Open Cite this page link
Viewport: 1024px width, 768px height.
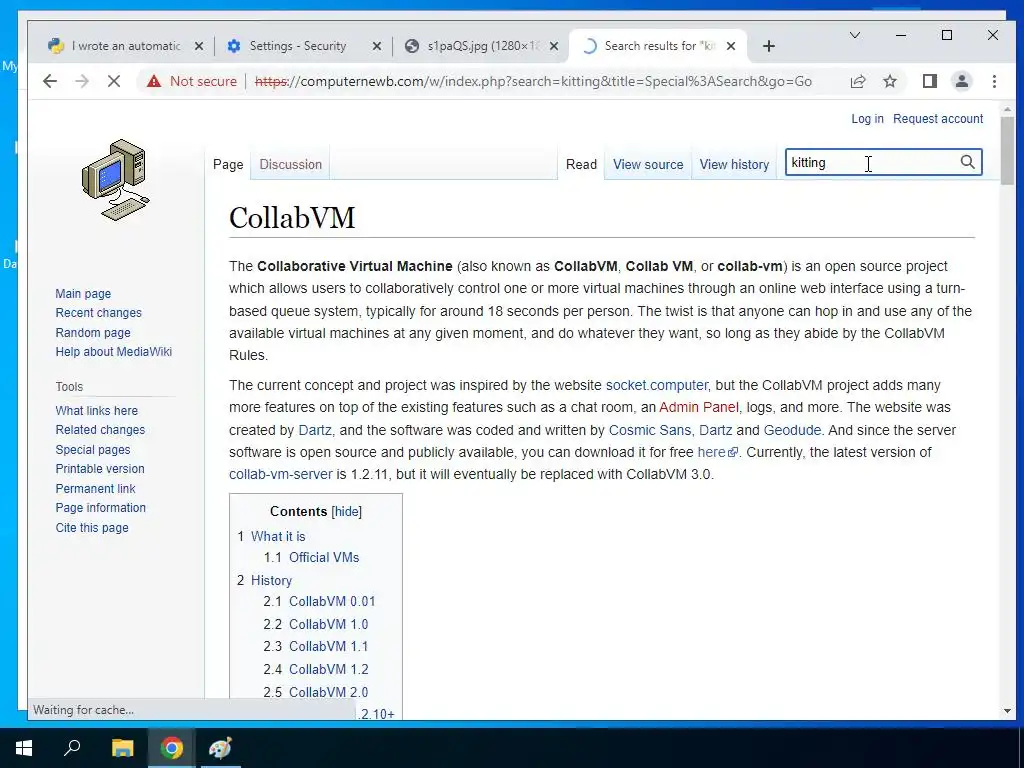click(92, 528)
